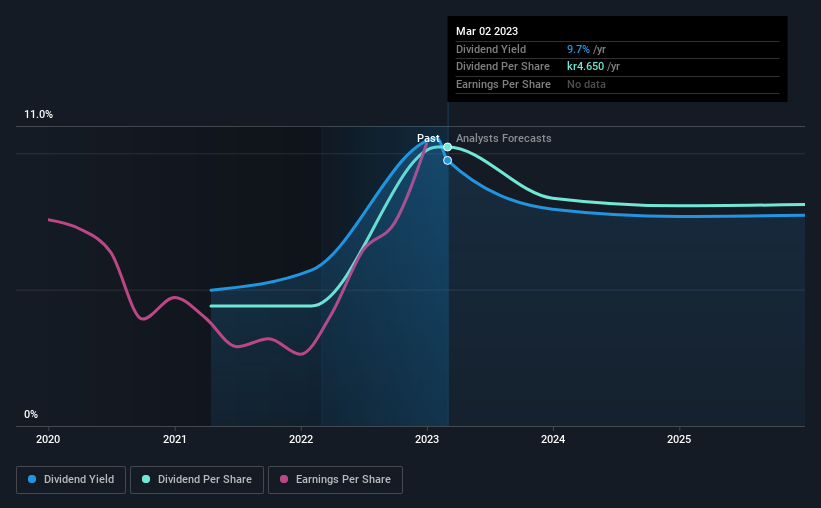The image size is (821, 508).
Task: Click the 9.7% Dividend Yield tooltip value
Action: (578, 49)
